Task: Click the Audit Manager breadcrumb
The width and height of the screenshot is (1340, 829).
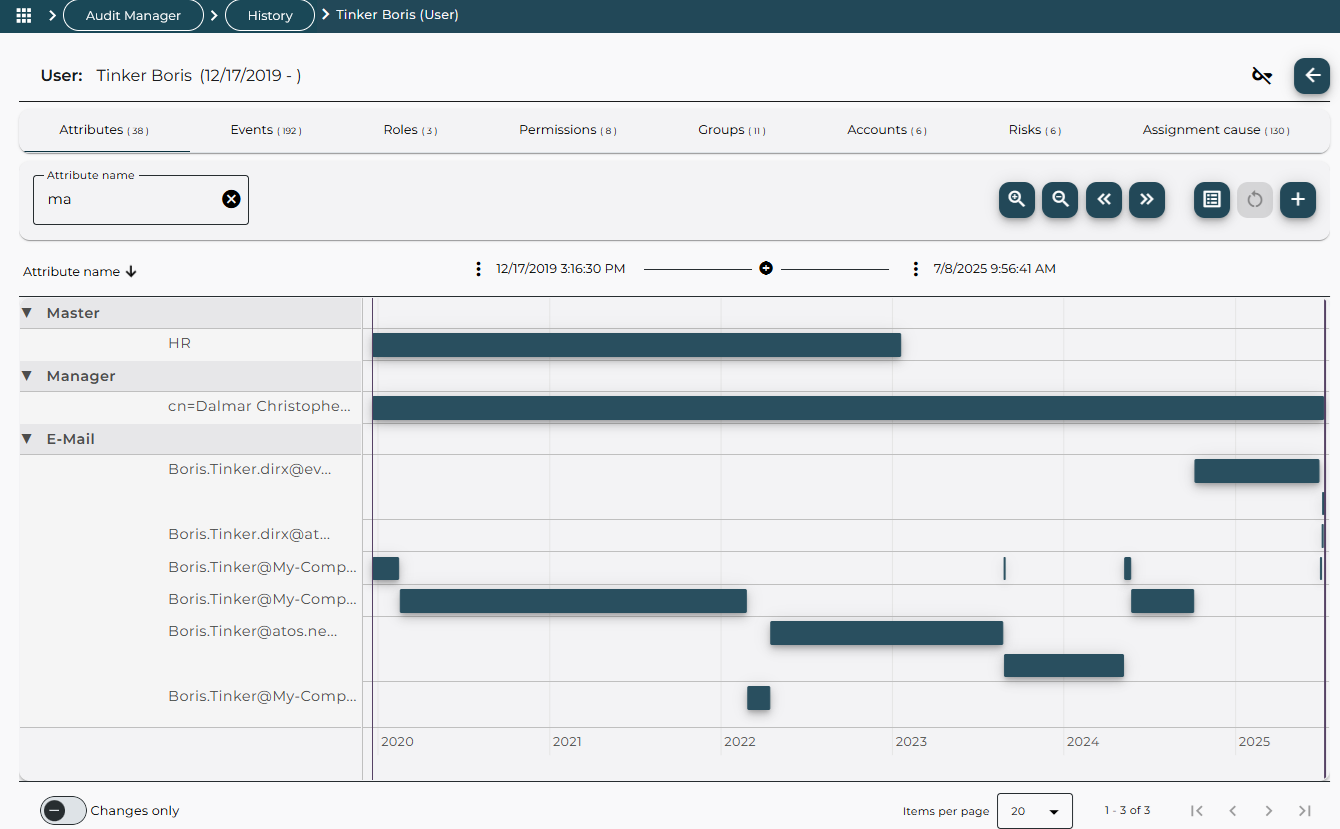Action: pos(133,15)
